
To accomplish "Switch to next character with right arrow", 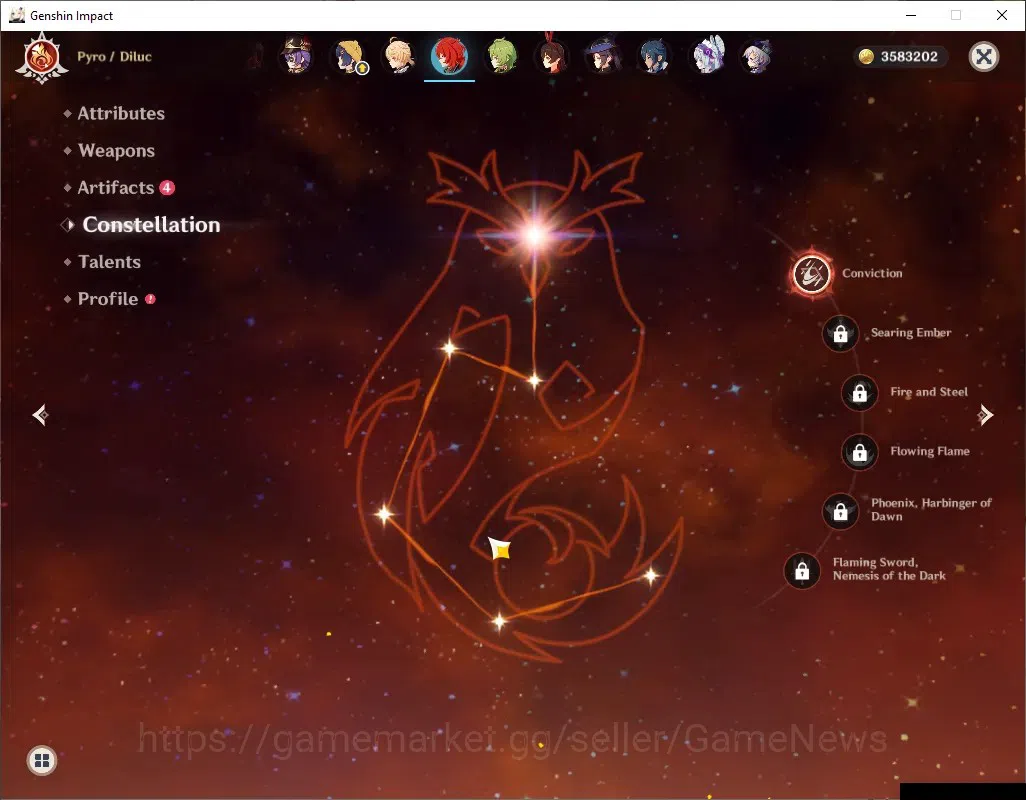I will tap(985, 415).
